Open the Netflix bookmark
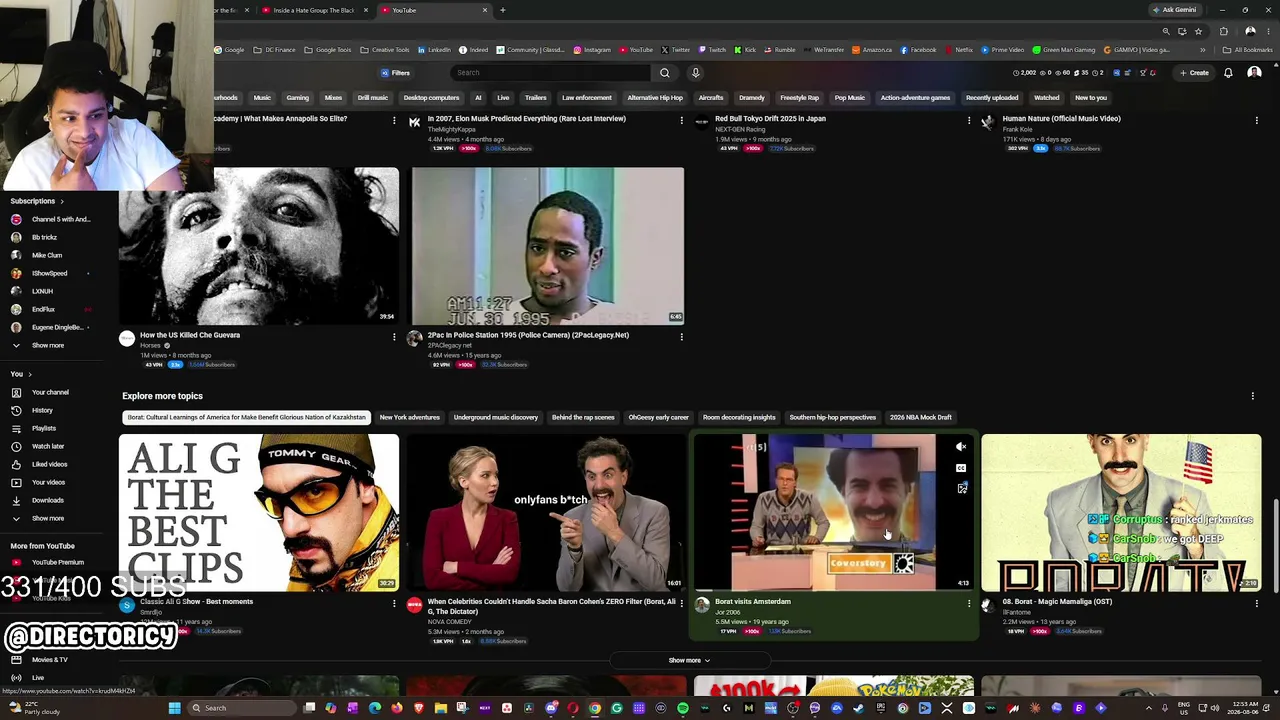Image resolution: width=1280 pixels, height=720 pixels. click(x=959, y=50)
